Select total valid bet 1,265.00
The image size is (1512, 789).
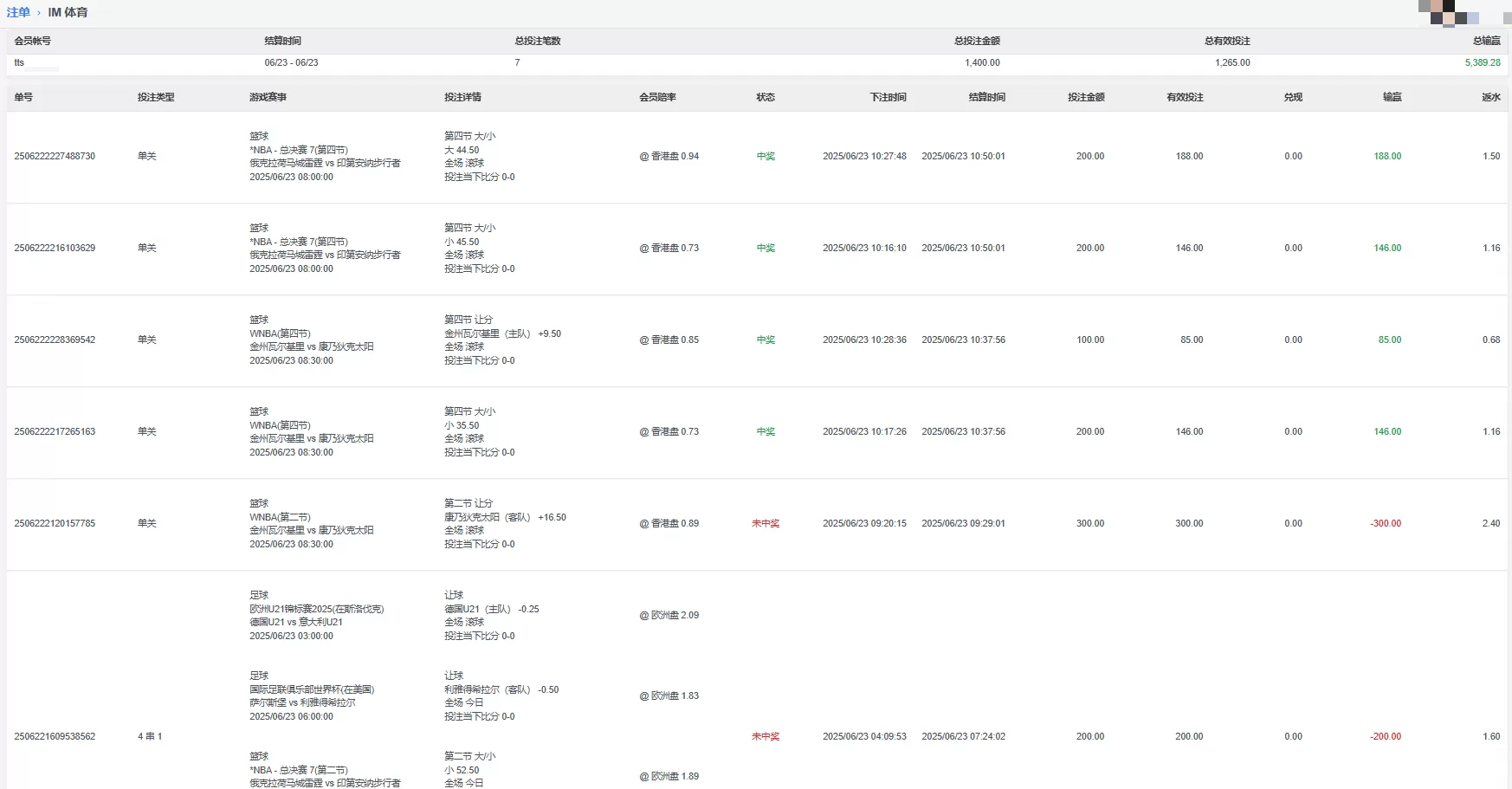click(1232, 62)
